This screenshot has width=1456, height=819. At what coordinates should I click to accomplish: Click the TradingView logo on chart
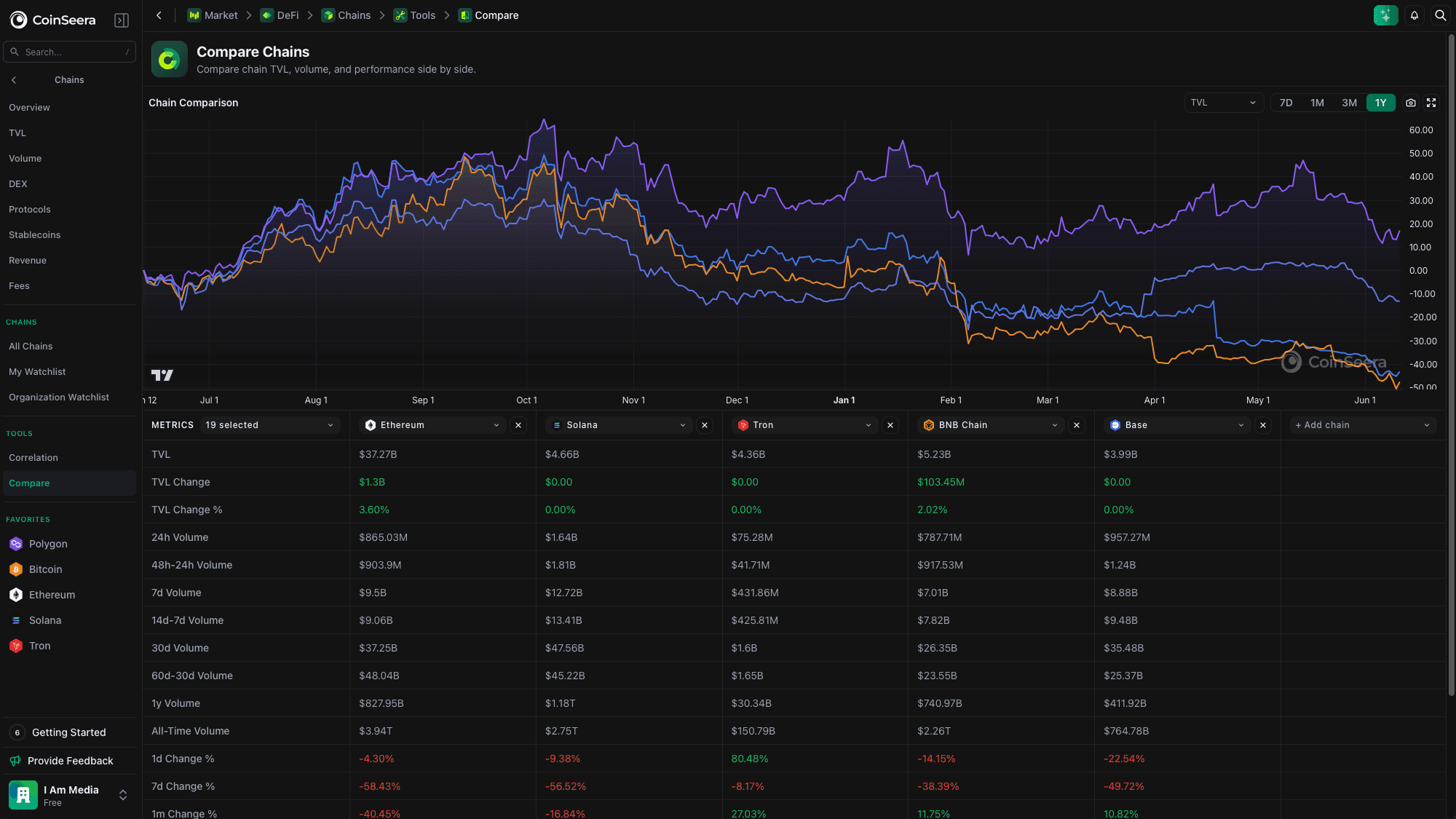pos(162,375)
